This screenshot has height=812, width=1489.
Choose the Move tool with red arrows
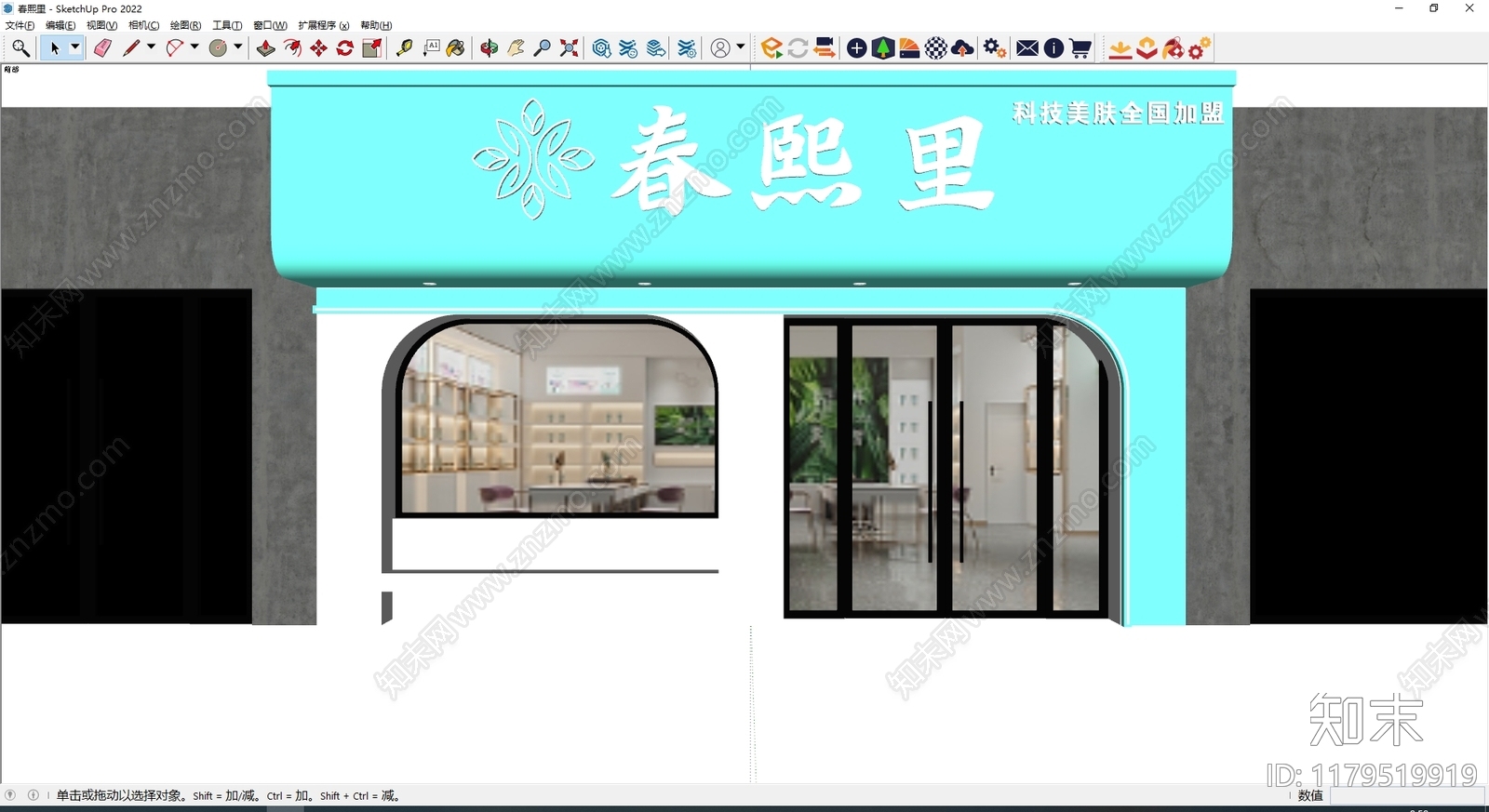(x=319, y=48)
